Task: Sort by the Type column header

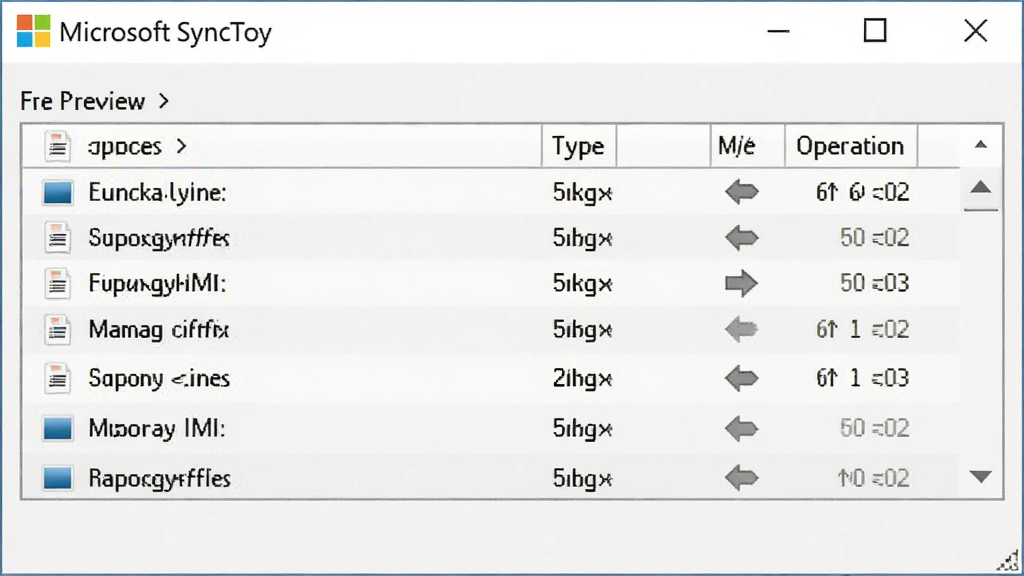Action: pos(578,146)
